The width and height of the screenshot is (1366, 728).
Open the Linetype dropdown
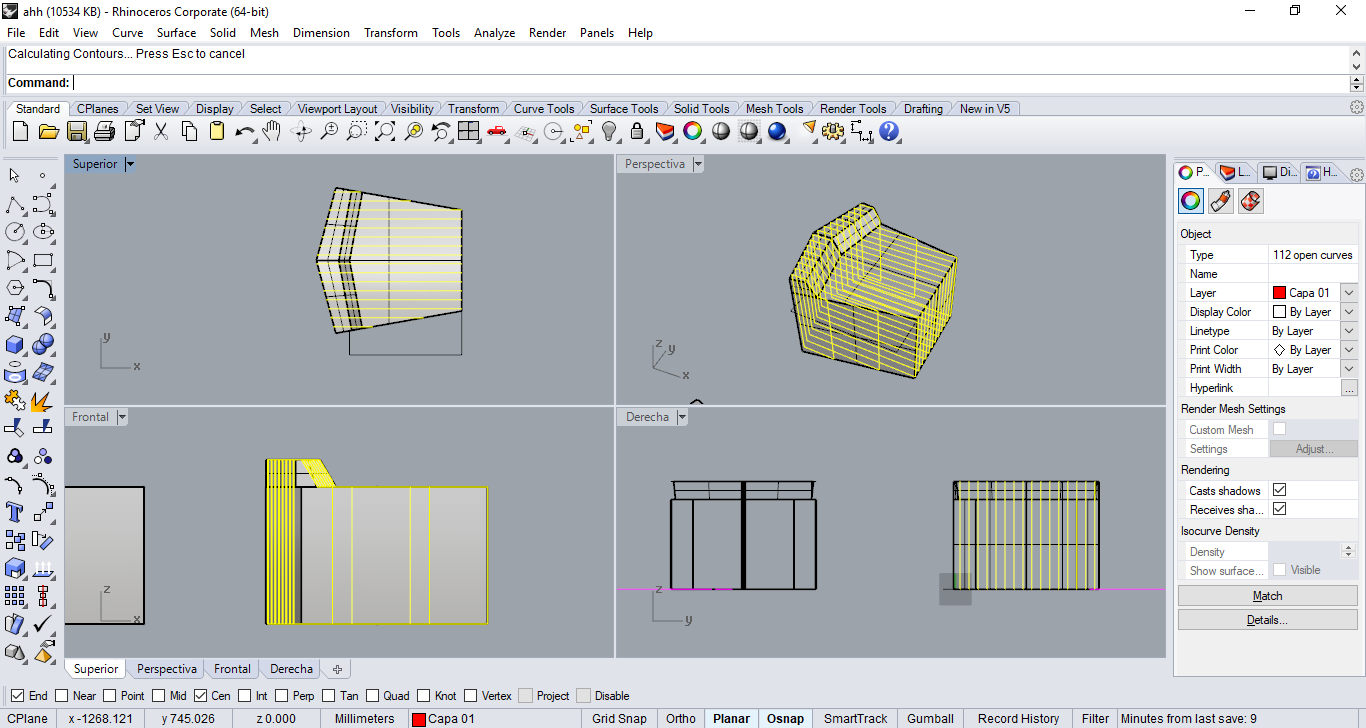pyautogui.click(x=1348, y=331)
